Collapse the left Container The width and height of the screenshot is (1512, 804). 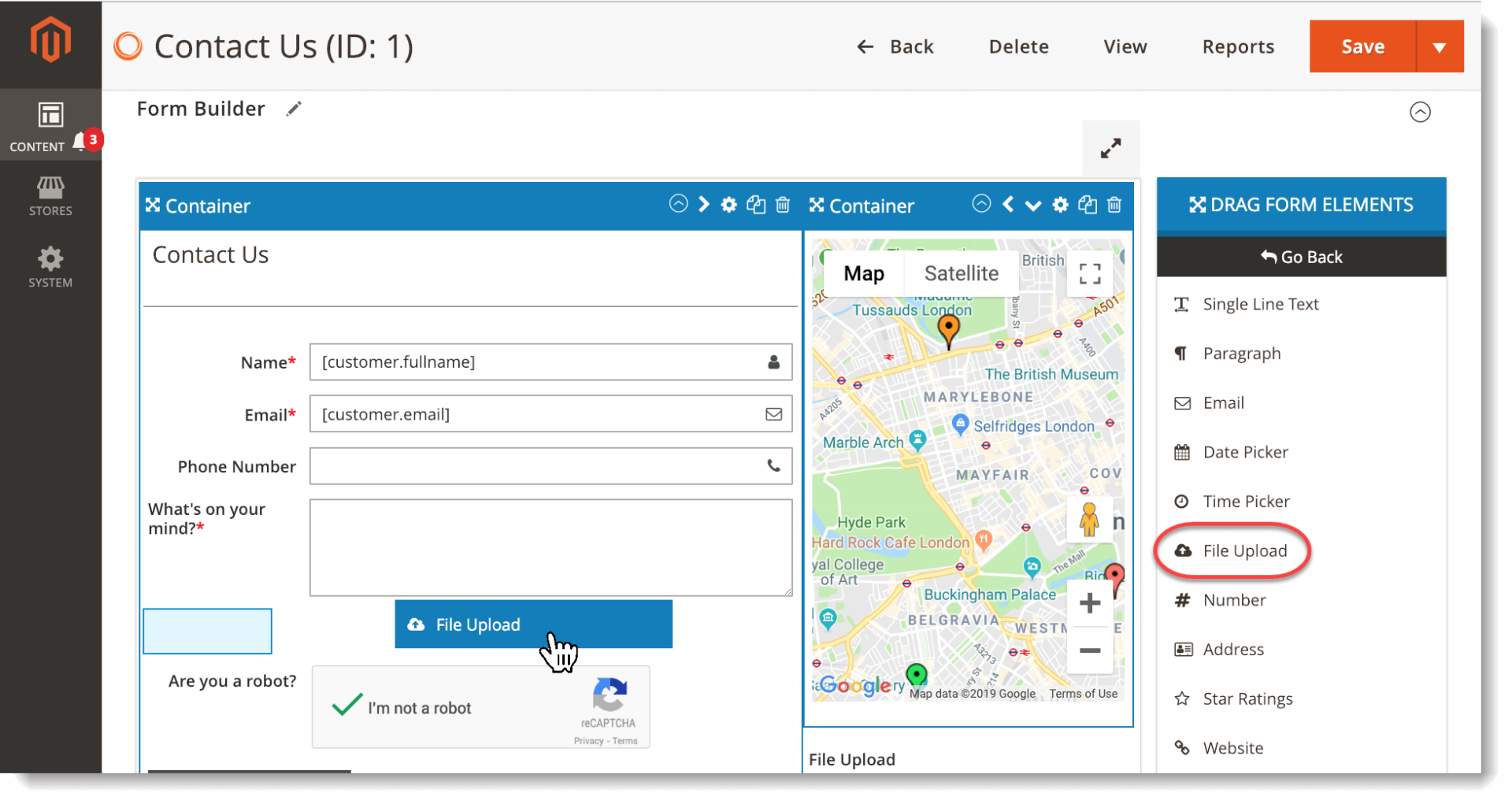[678, 204]
